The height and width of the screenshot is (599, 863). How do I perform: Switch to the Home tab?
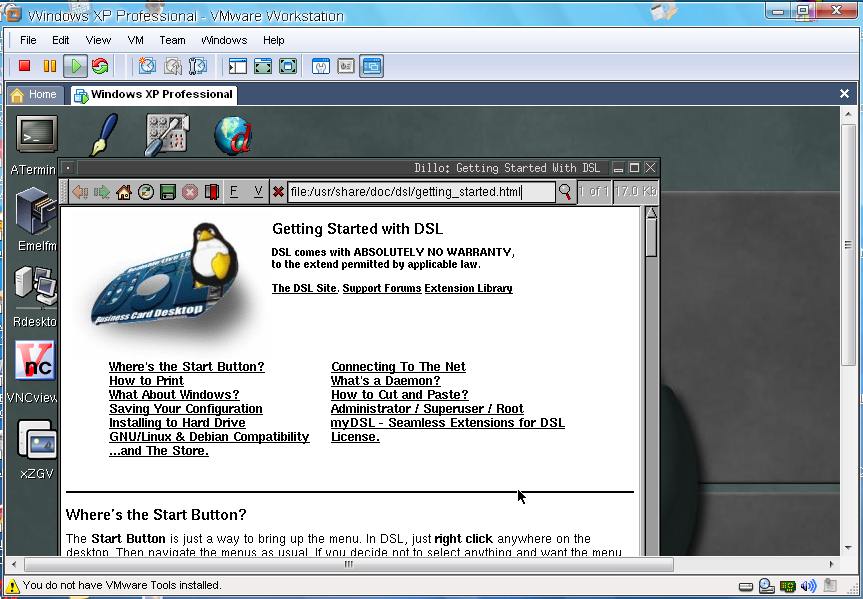point(34,95)
